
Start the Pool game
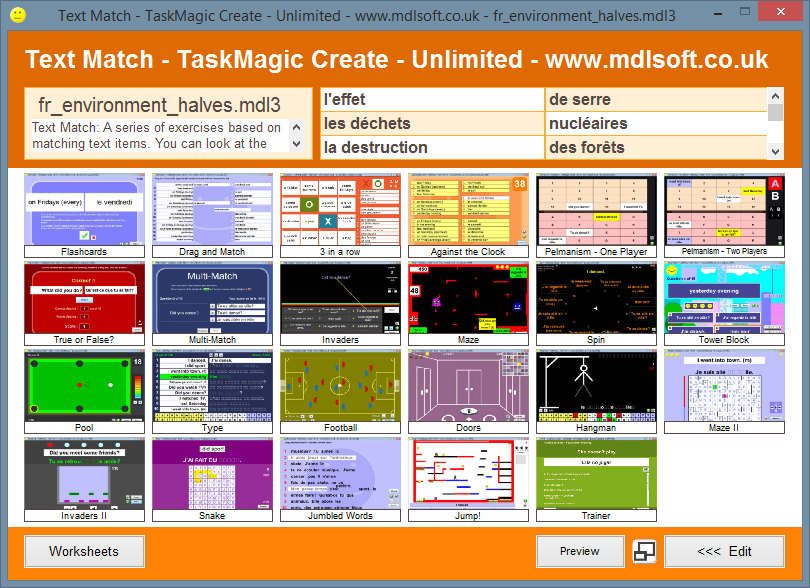84,392
